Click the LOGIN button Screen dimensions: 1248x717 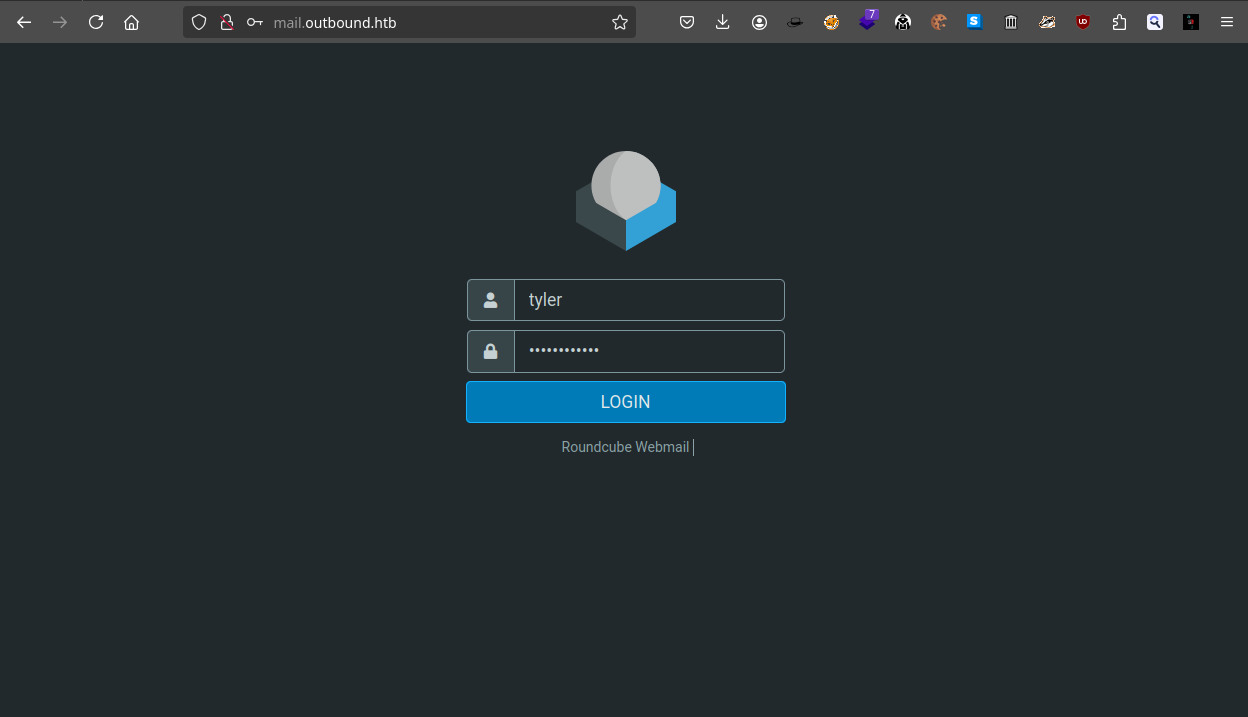click(626, 402)
